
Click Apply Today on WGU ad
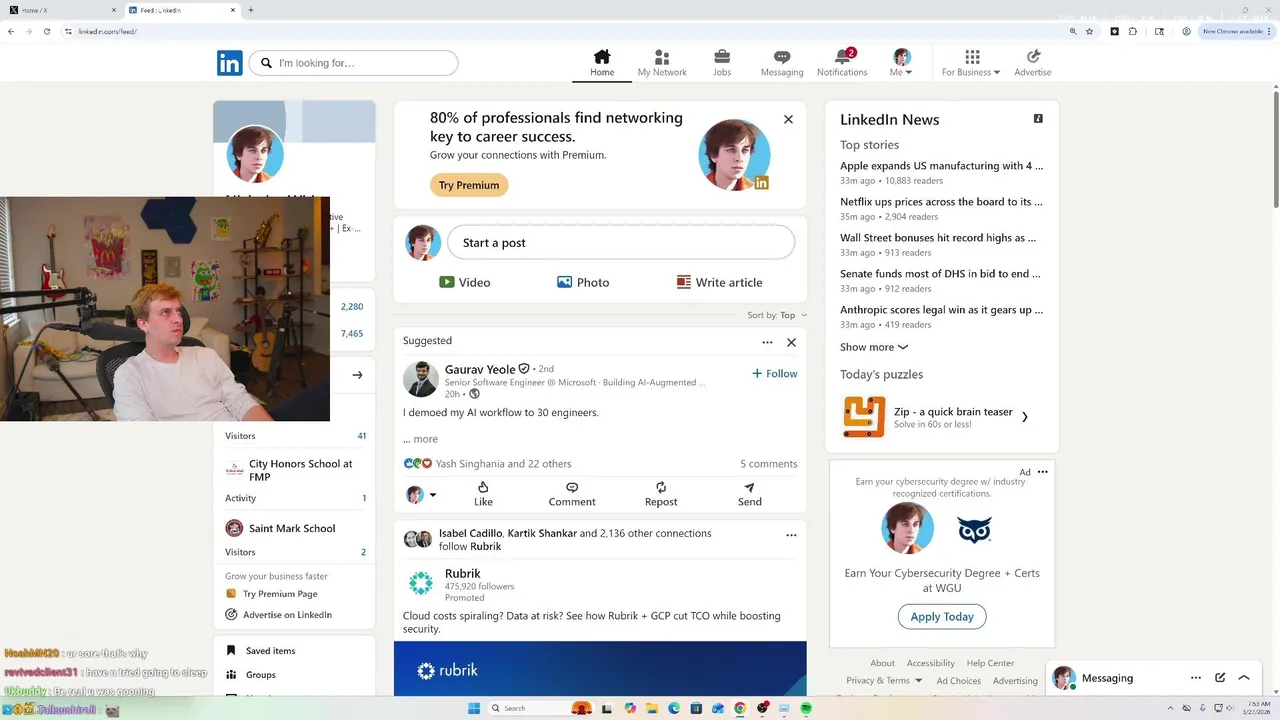[942, 616]
